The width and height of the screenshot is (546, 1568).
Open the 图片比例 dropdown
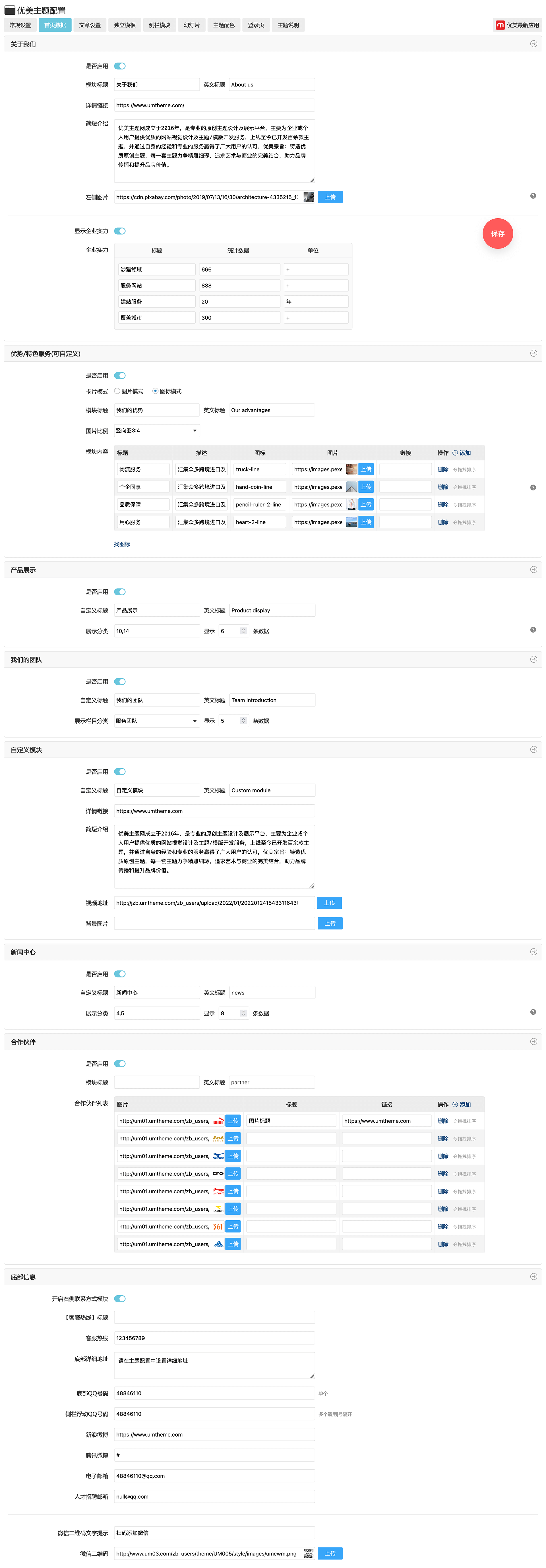(x=156, y=430)
